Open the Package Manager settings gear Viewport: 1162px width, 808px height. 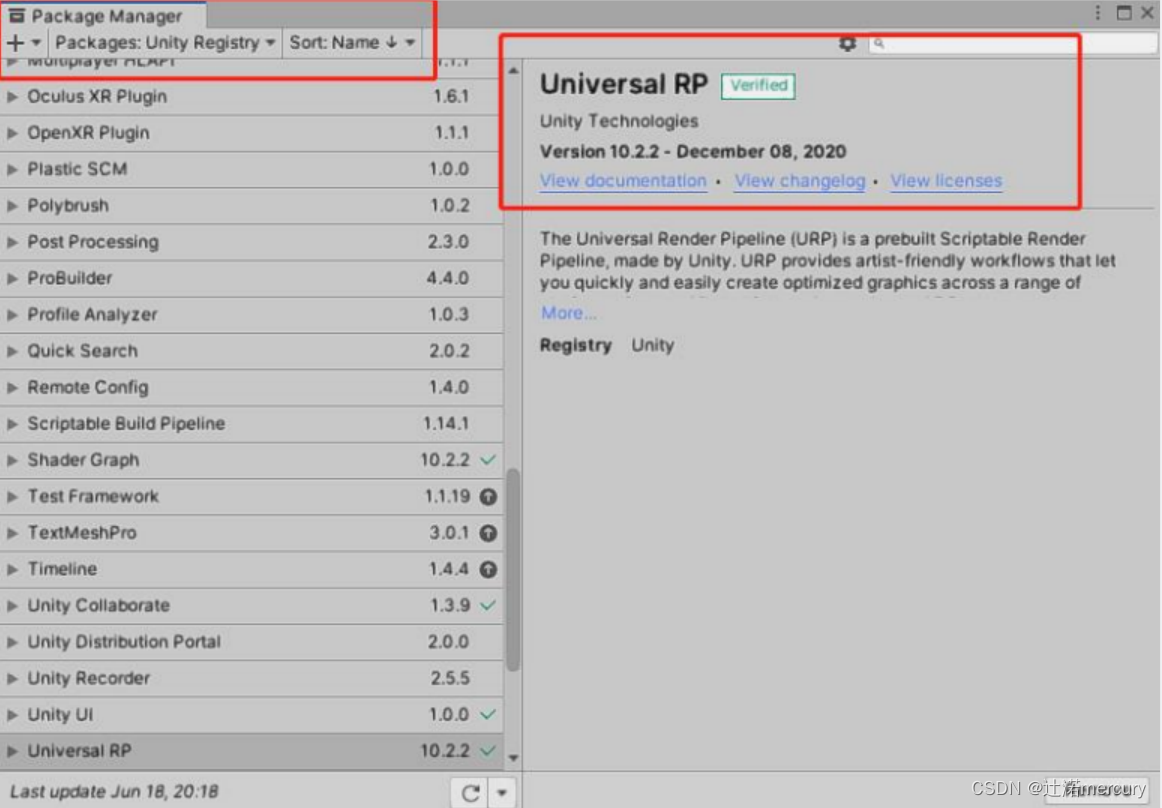pyautogui.click(x=847, y=43)
